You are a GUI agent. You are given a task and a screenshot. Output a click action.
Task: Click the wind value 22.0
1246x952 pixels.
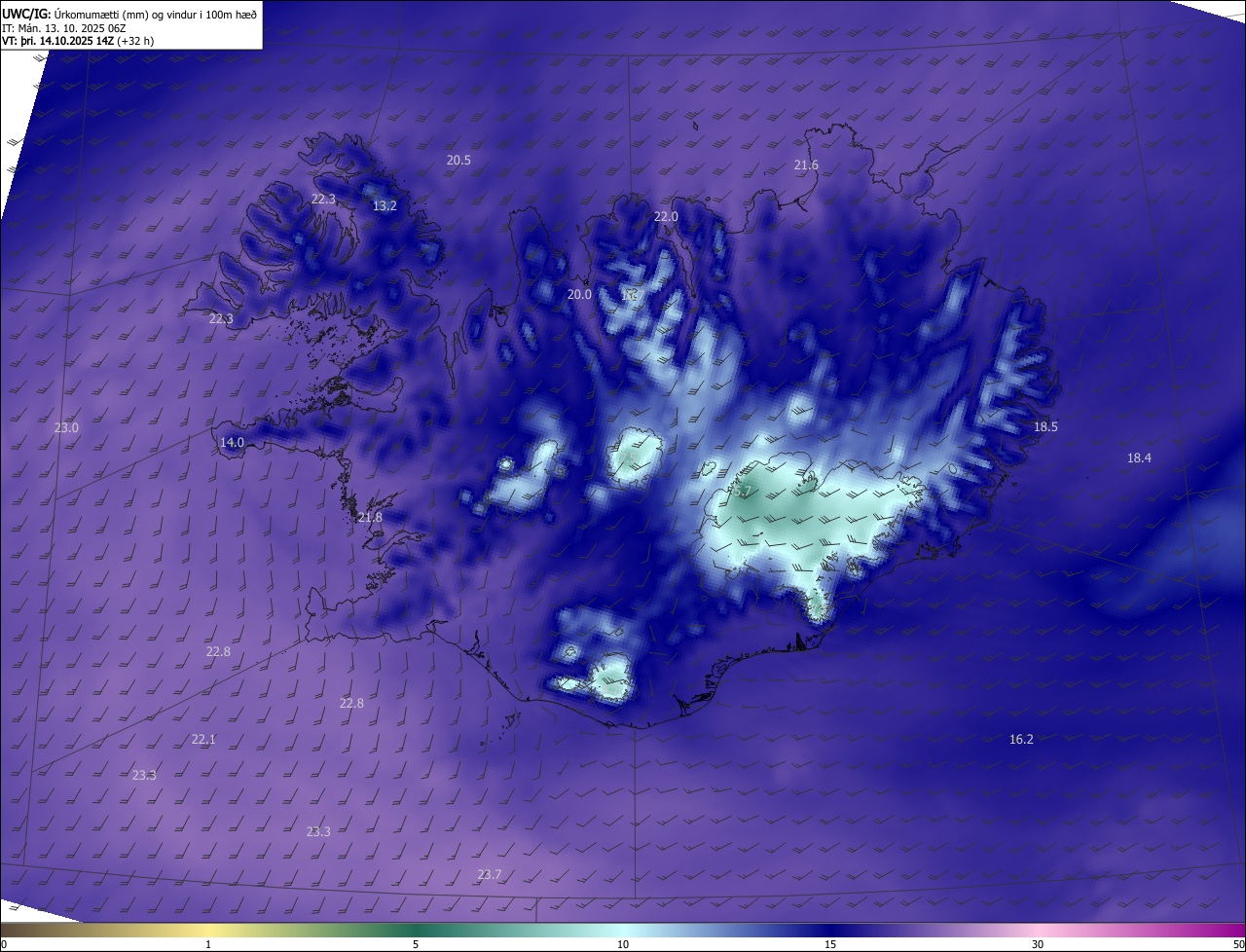coord(666,216)
